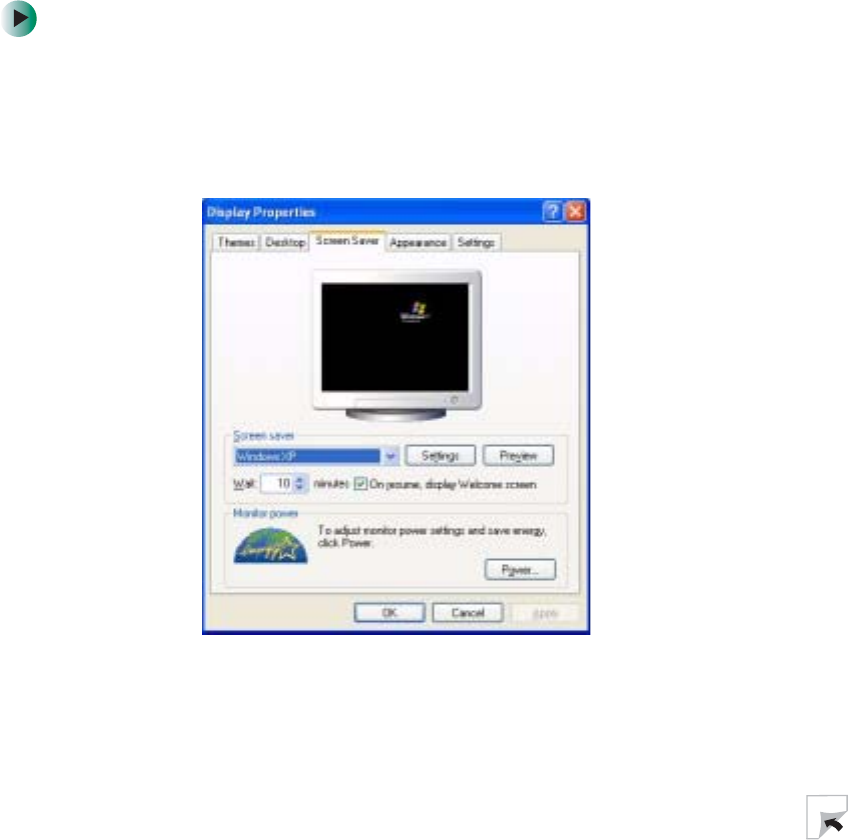Click the green play arrow icon
Image resolution: width=848 pixels, height=840 pixels.
[19, 19]
